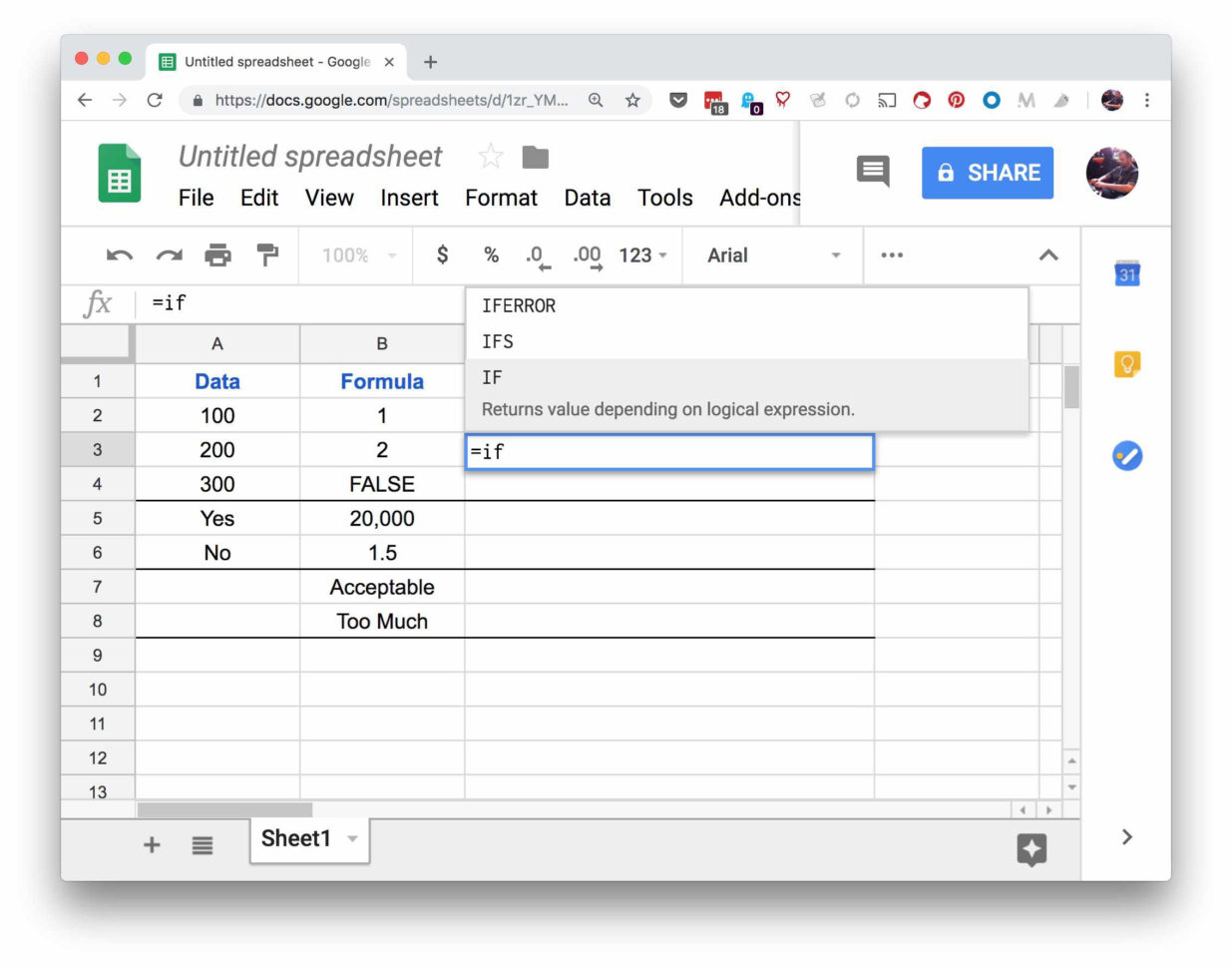The width and height of the screenshot is (1232, 968).
Task: Select IFERROR from the formula suggestions
Action: pyautogui.click(x=518, y=306)
